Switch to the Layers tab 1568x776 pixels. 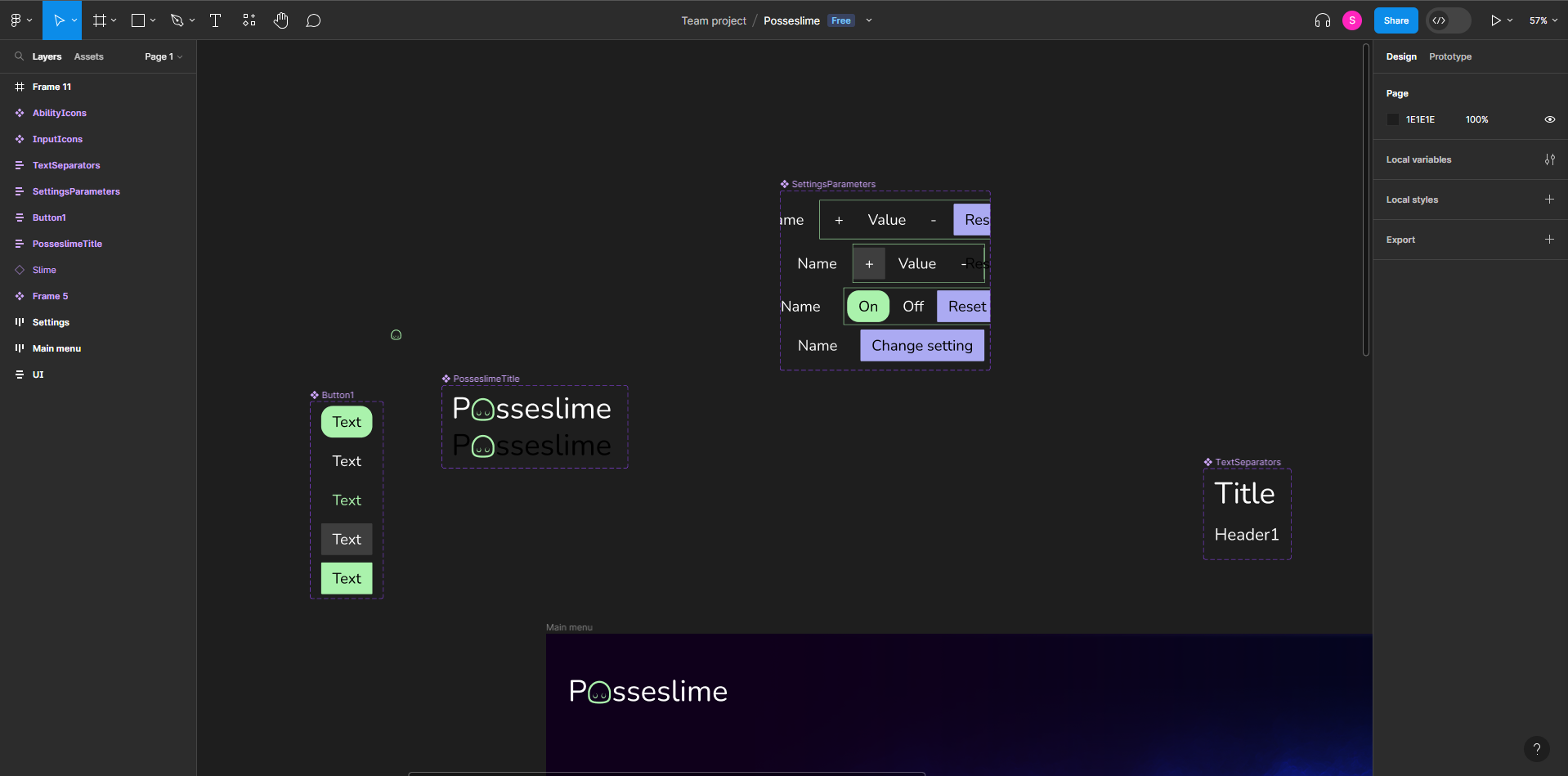coord(47,56)
